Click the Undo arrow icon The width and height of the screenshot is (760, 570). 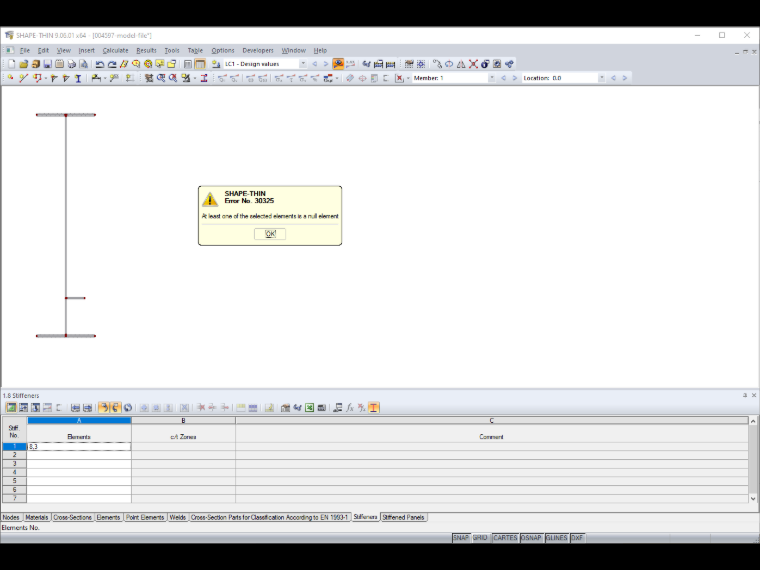100,64
